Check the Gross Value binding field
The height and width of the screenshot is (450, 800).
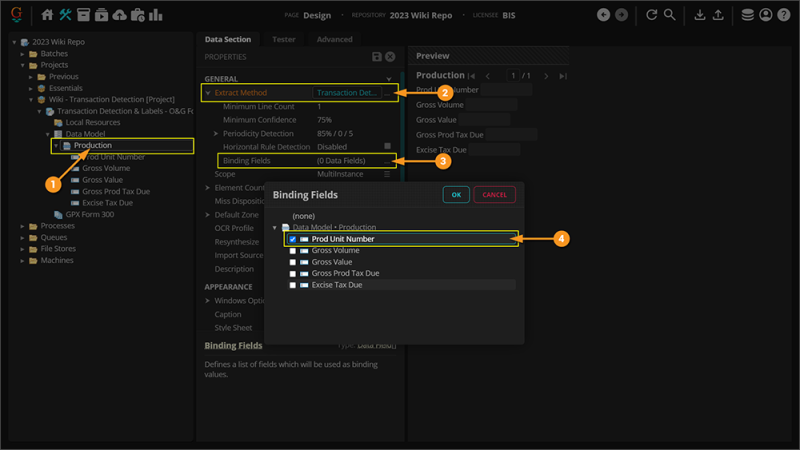[x=292, y=262]
